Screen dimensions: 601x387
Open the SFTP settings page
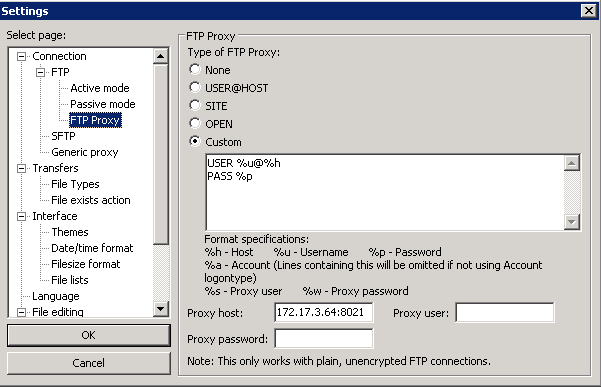(x=63, y=136)
